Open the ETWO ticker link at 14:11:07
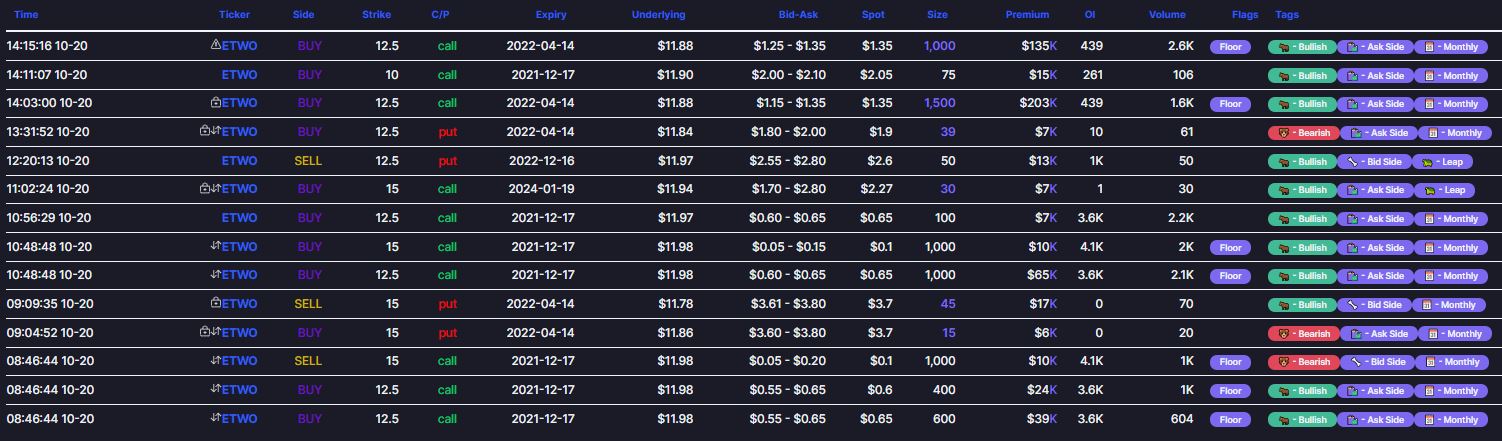 click(x=239, y=75)
